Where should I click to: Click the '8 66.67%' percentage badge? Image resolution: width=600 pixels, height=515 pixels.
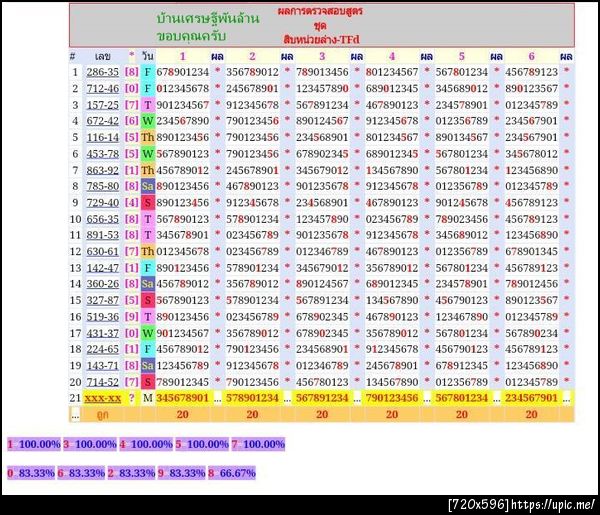[232, 473]
